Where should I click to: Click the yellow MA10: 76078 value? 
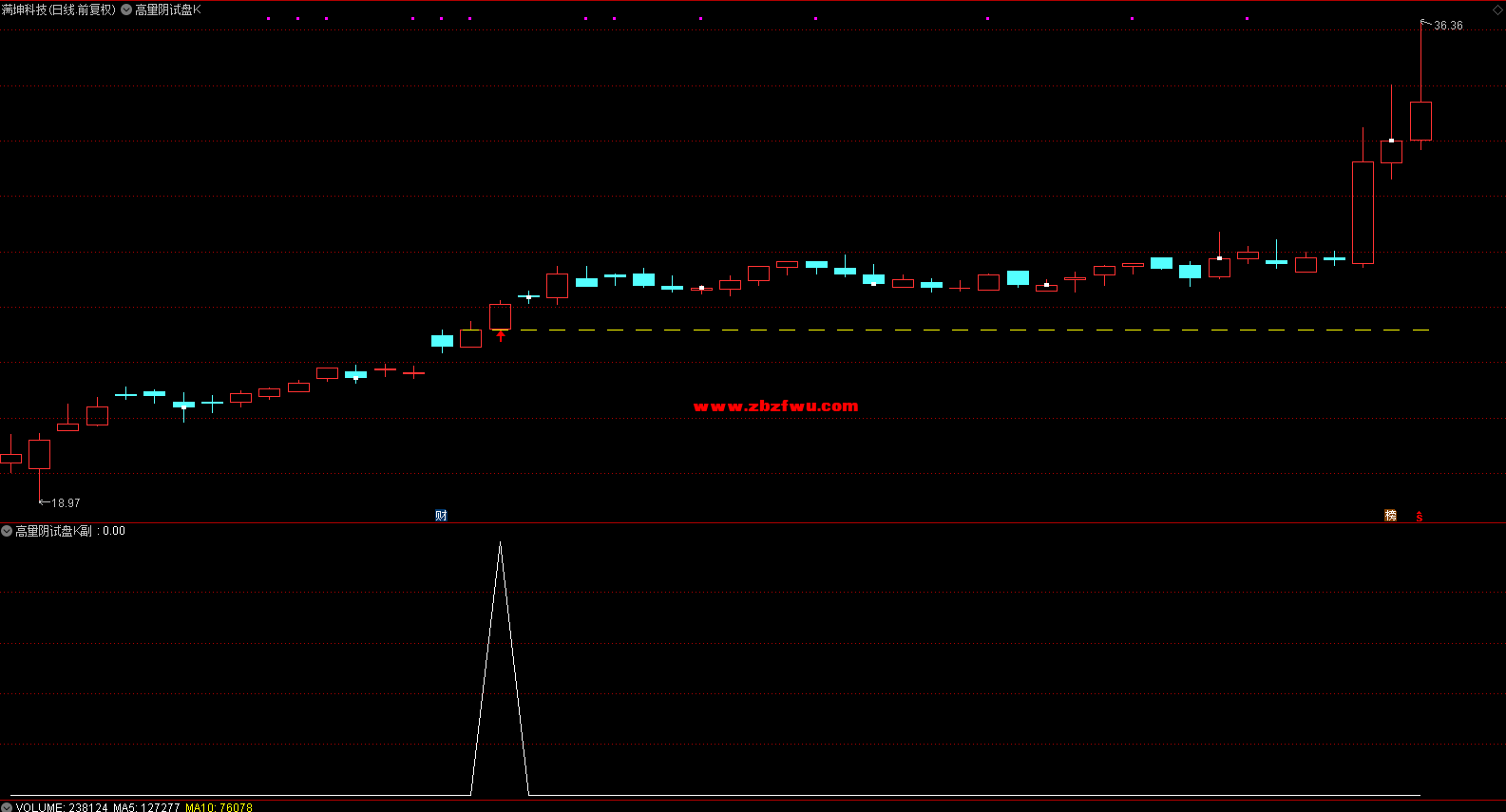(219, 807)
